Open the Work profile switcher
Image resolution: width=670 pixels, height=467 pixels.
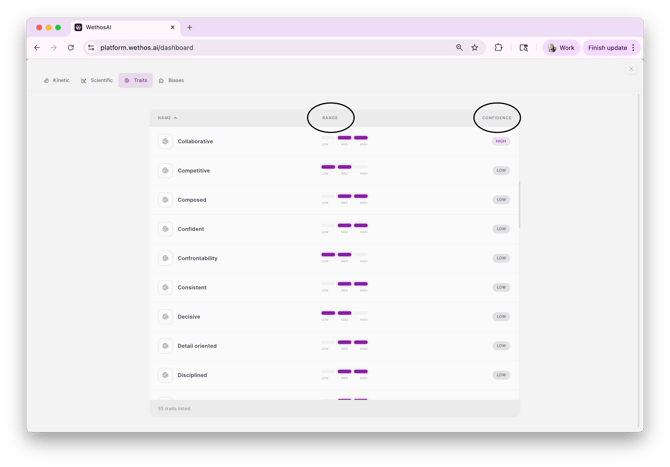pos(561,48)
